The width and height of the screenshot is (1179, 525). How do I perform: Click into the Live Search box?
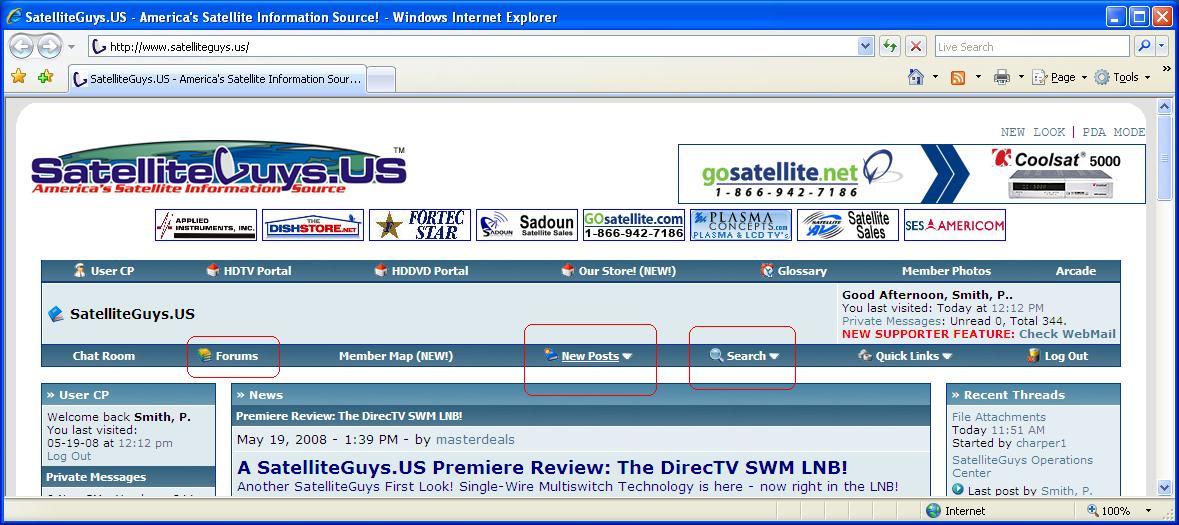tap(1032, 47)
